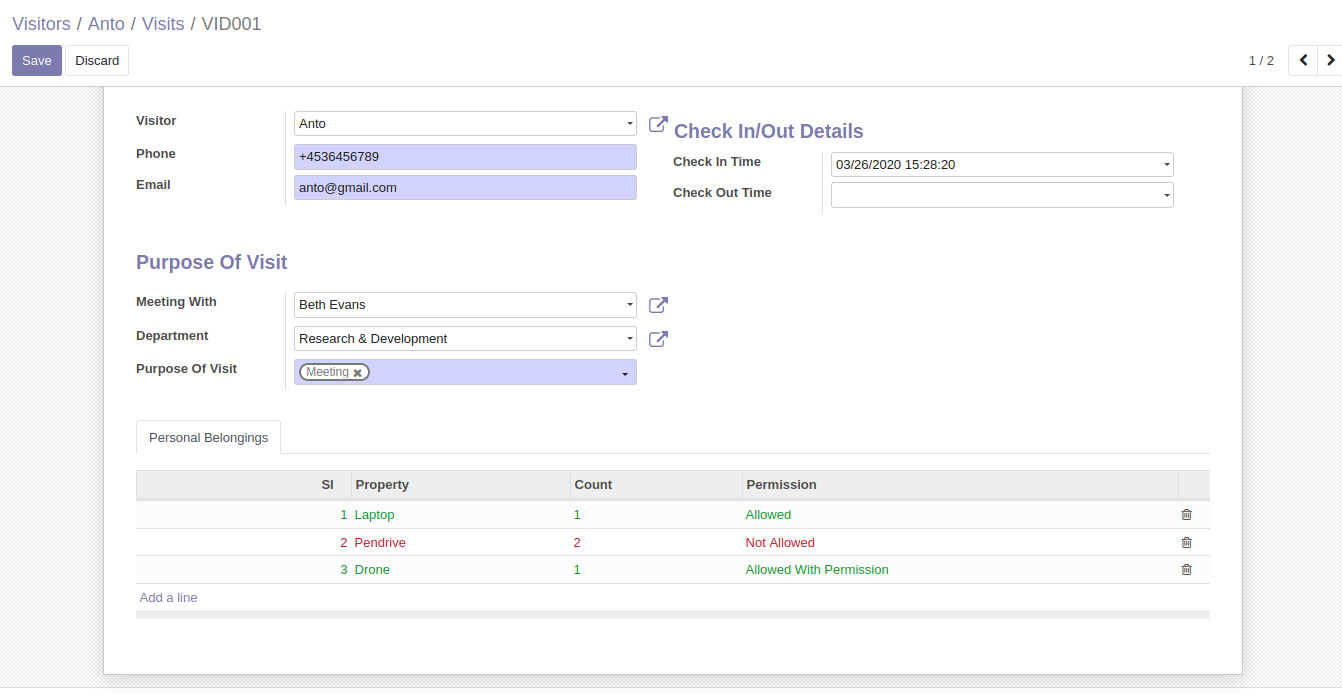Image resolution: width=1342 pixels, height=694 pixels.
Task: Discard the changes
Action: click(97, 61)
